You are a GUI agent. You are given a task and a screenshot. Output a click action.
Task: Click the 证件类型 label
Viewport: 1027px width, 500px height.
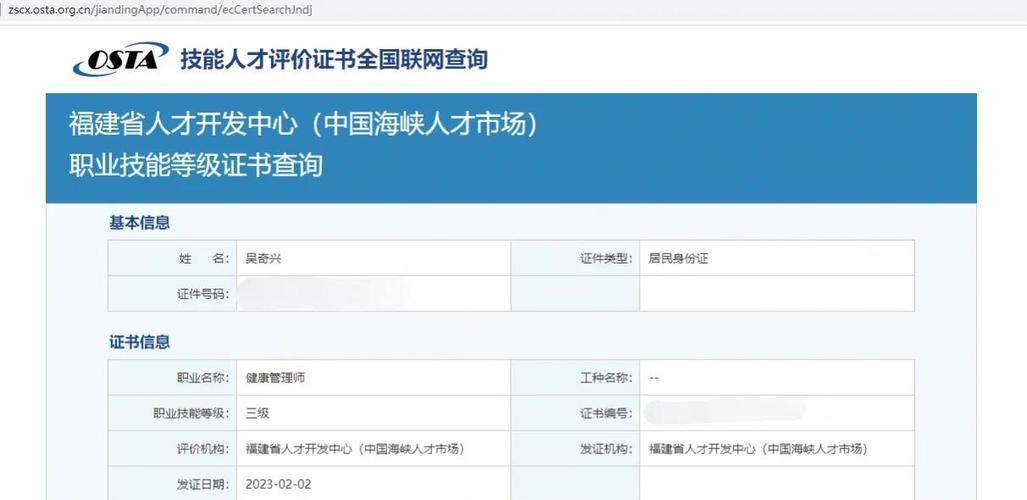tap(607, 258)
